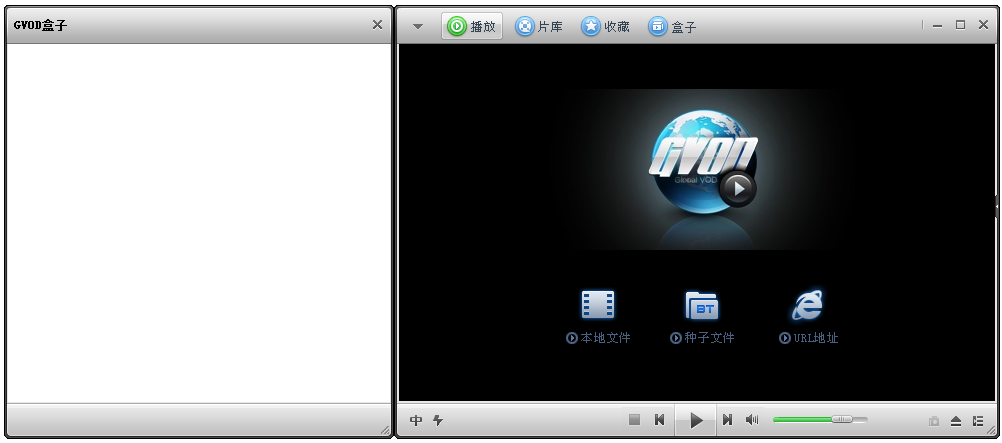Open the 本地文件 link

click(x=598, y=338)
